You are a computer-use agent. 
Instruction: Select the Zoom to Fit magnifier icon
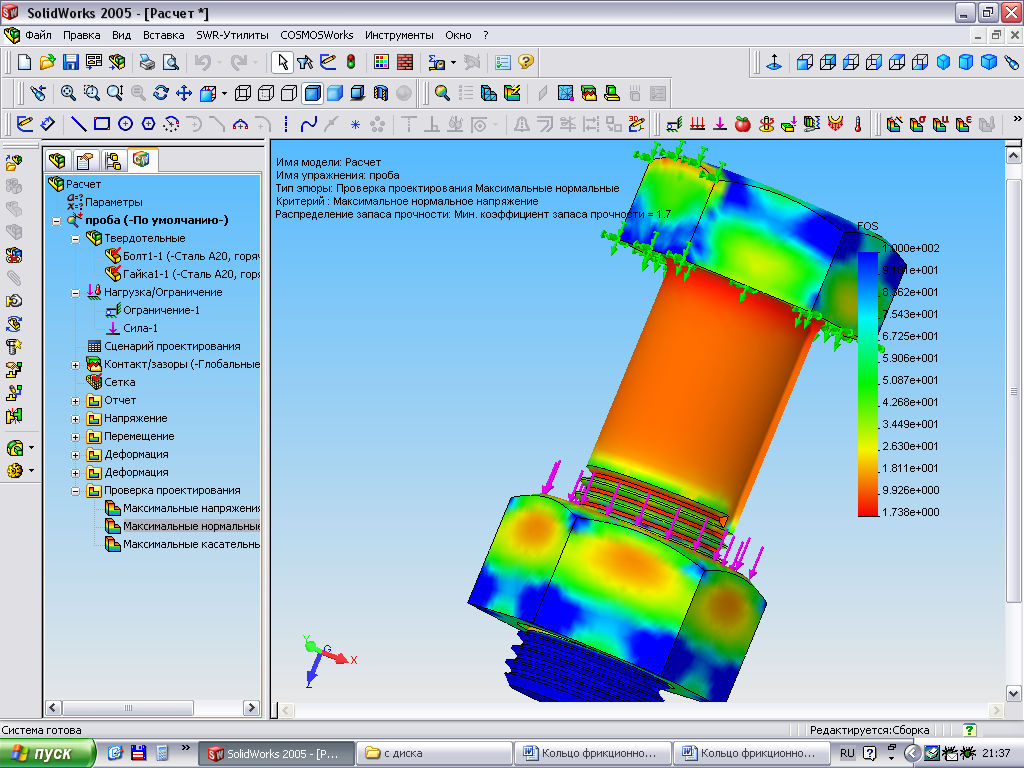coord(68,93)
